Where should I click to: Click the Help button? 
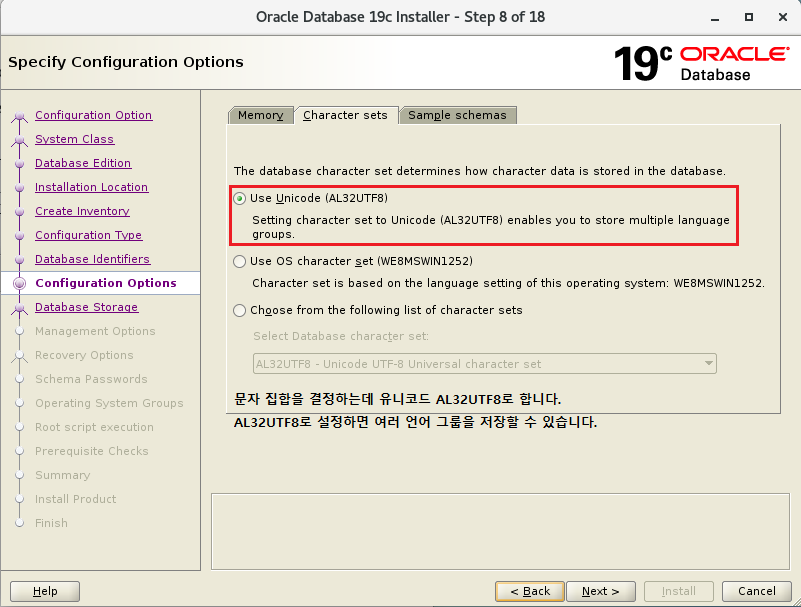tap(45, 591)
